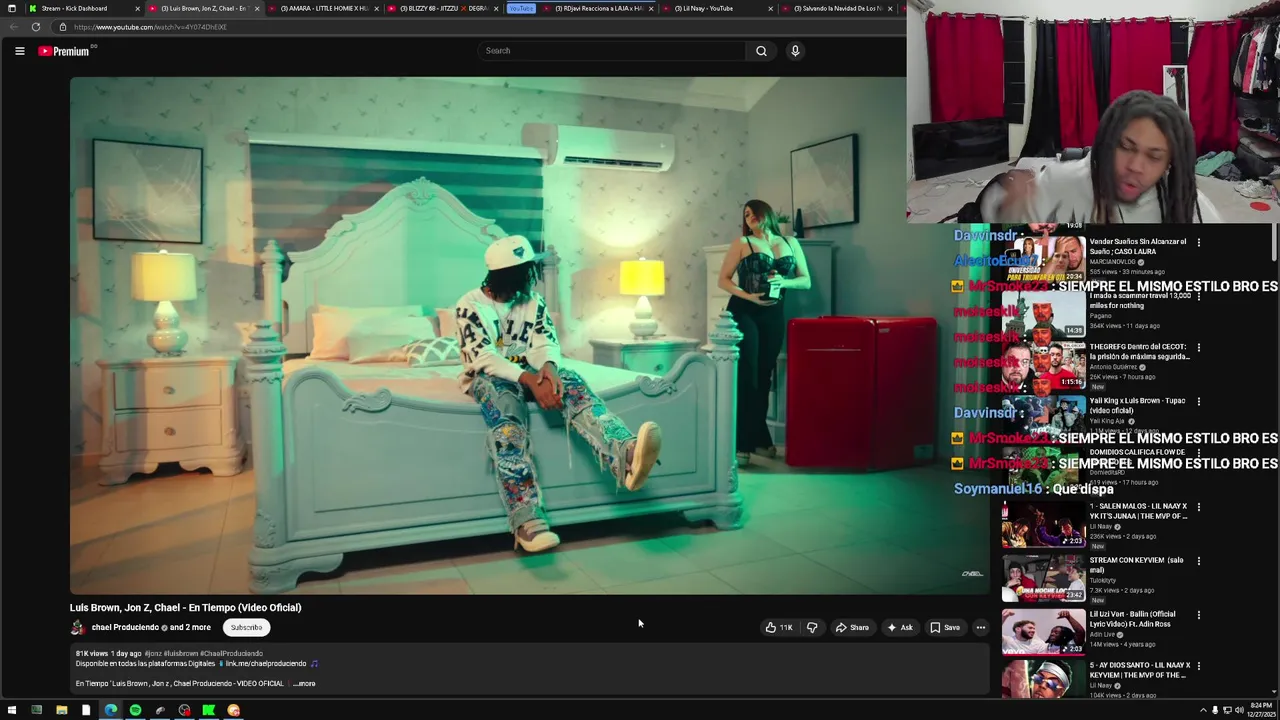Open options for Lil Uzi Vert Ballin video
Screen dimensions: 1280x720
(x=1199, y=615)
